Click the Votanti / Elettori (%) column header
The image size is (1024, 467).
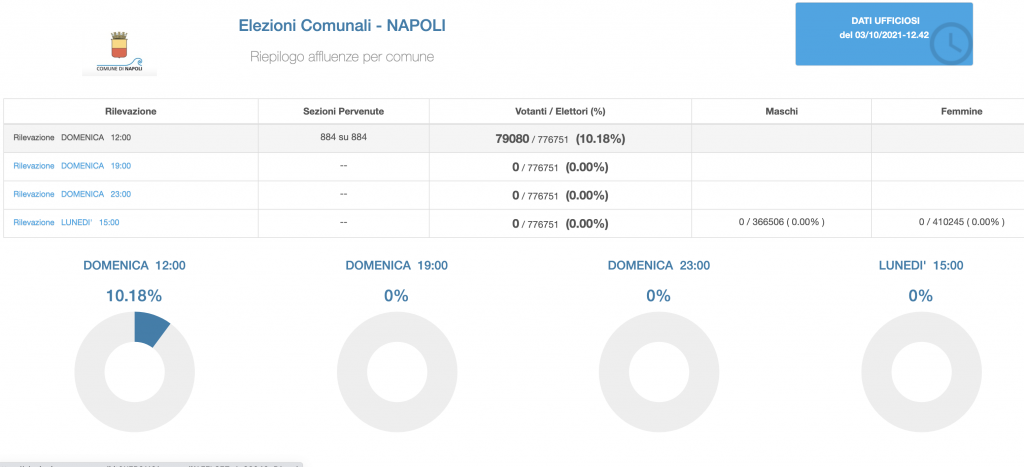click(560, 111)
